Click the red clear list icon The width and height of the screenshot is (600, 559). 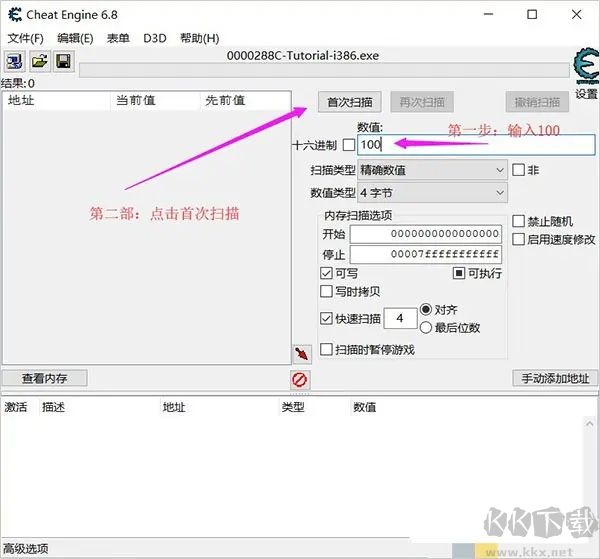[300, 379]
